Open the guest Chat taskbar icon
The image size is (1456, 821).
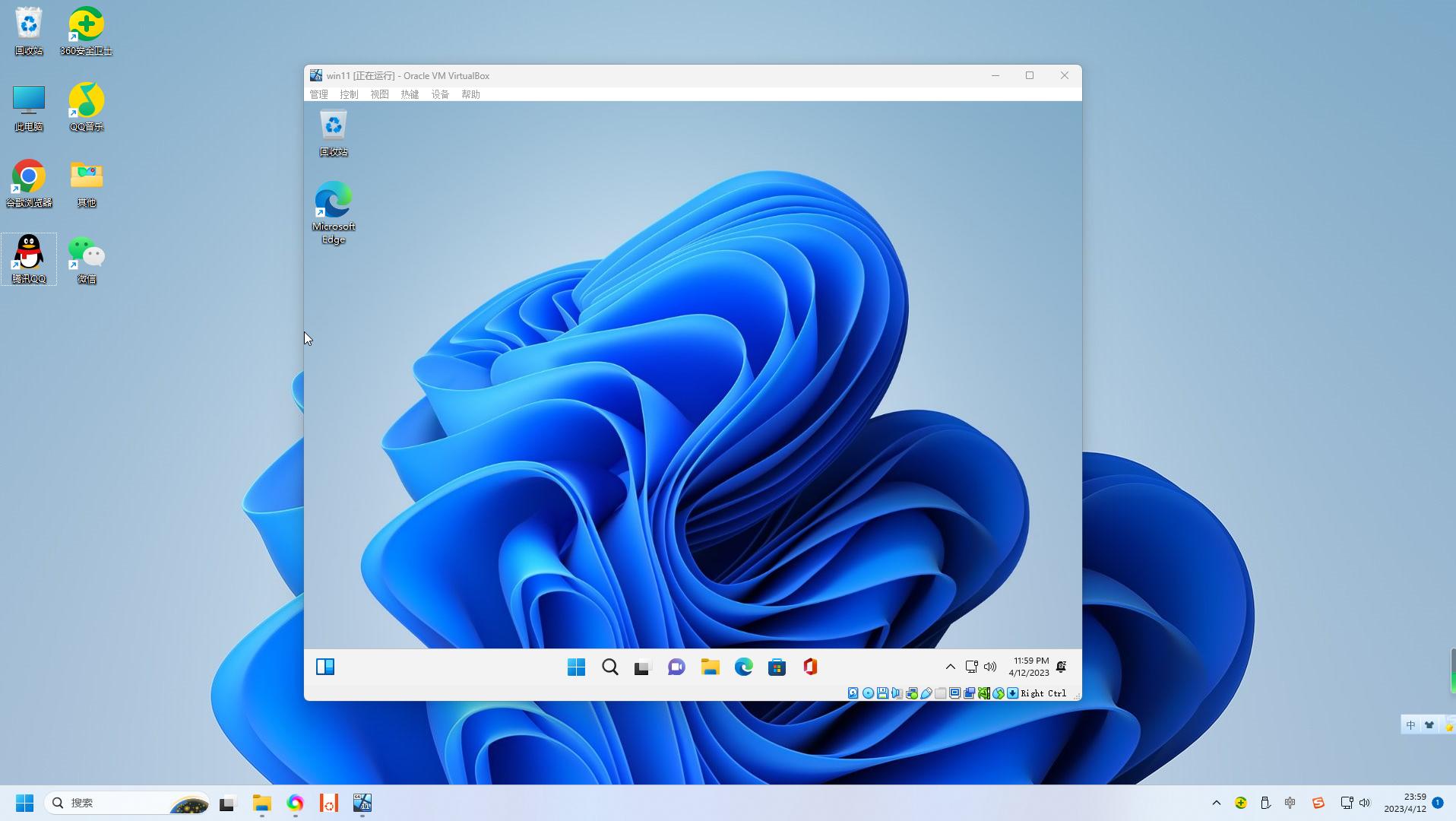pyautogui.click(x=676, y=667)
